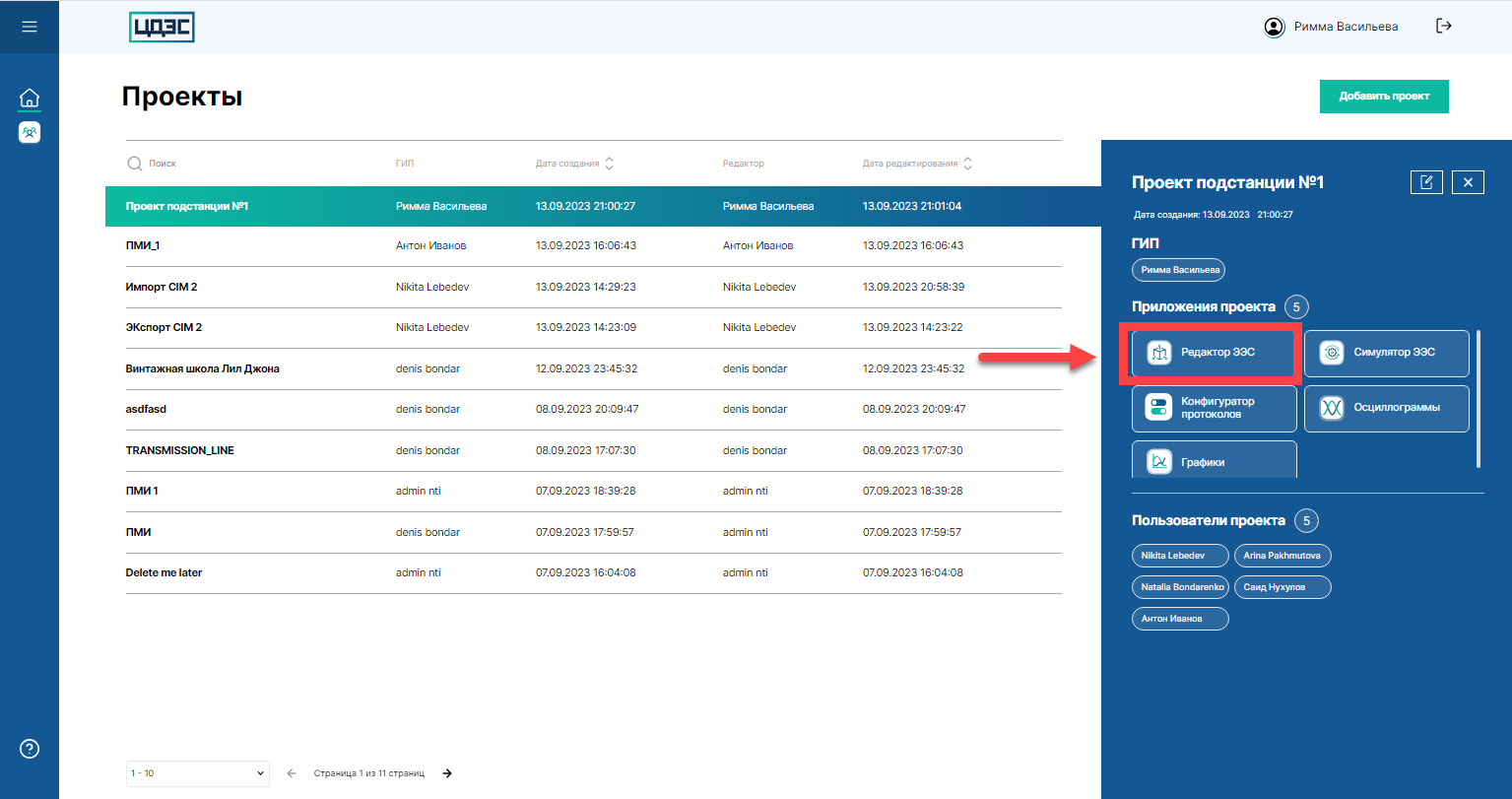Sort by Дата создания column
The height and width of the screenshot is (799, 1512).
point(609,164)
